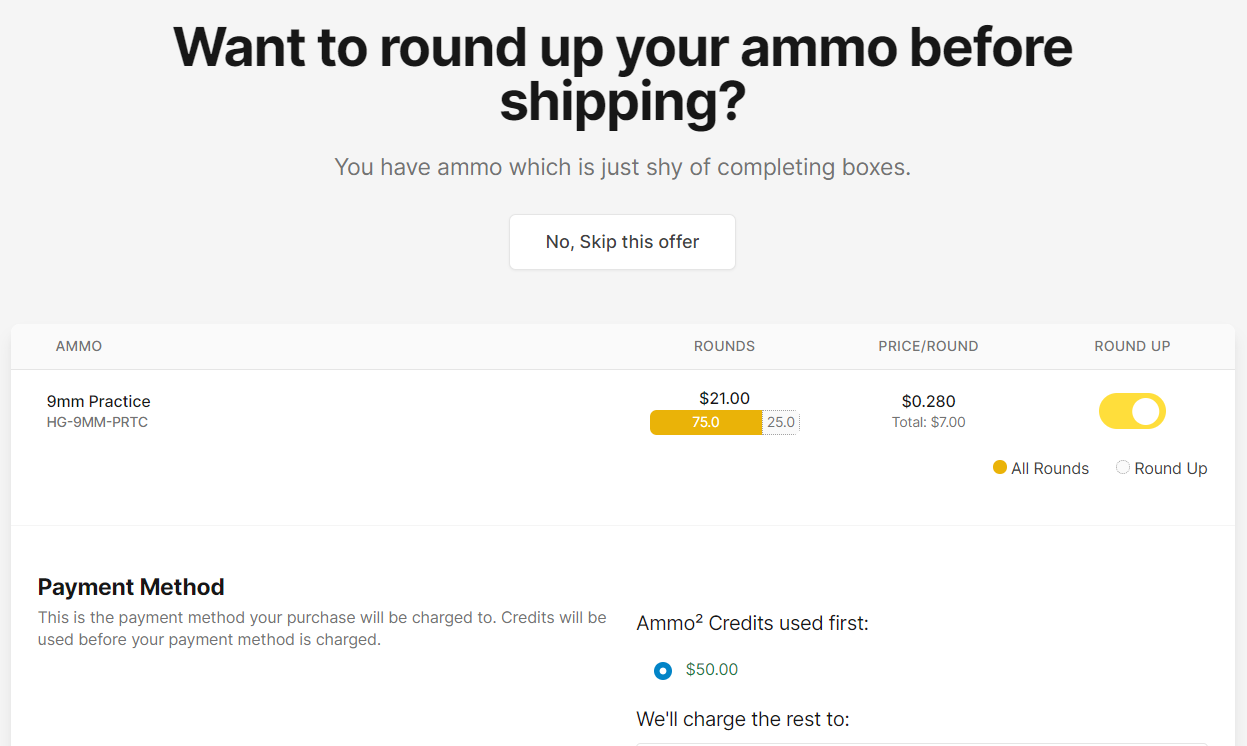Click the empty circle beside Round Up
Screen dimensions: 1247x746
(x=1122, y=467)
